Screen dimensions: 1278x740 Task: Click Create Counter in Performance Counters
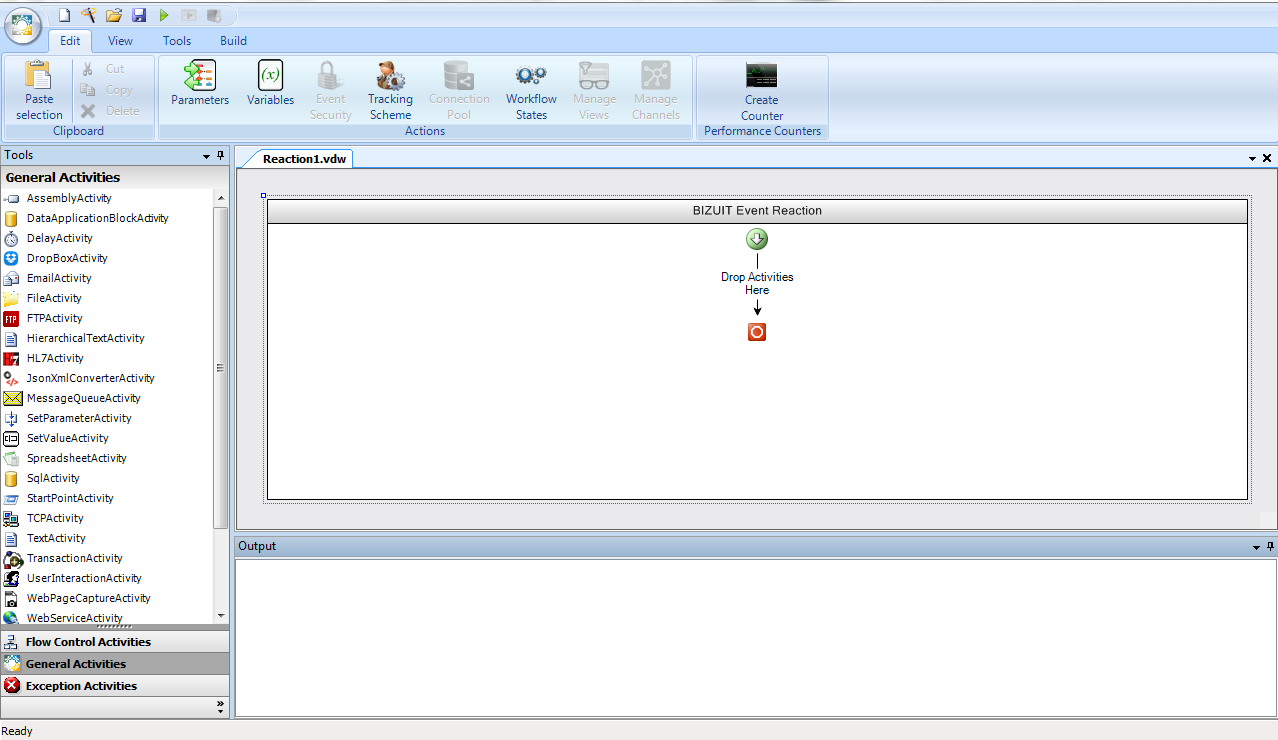tap(762, 91)
